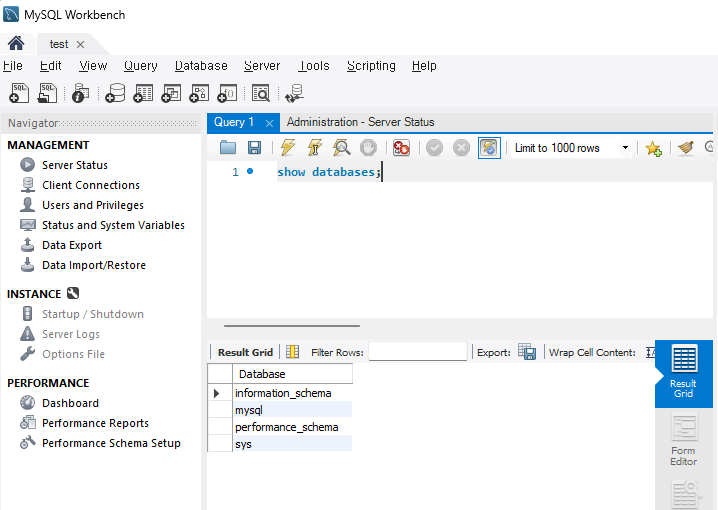Switch to the Form Editor view

pos(684,440)
